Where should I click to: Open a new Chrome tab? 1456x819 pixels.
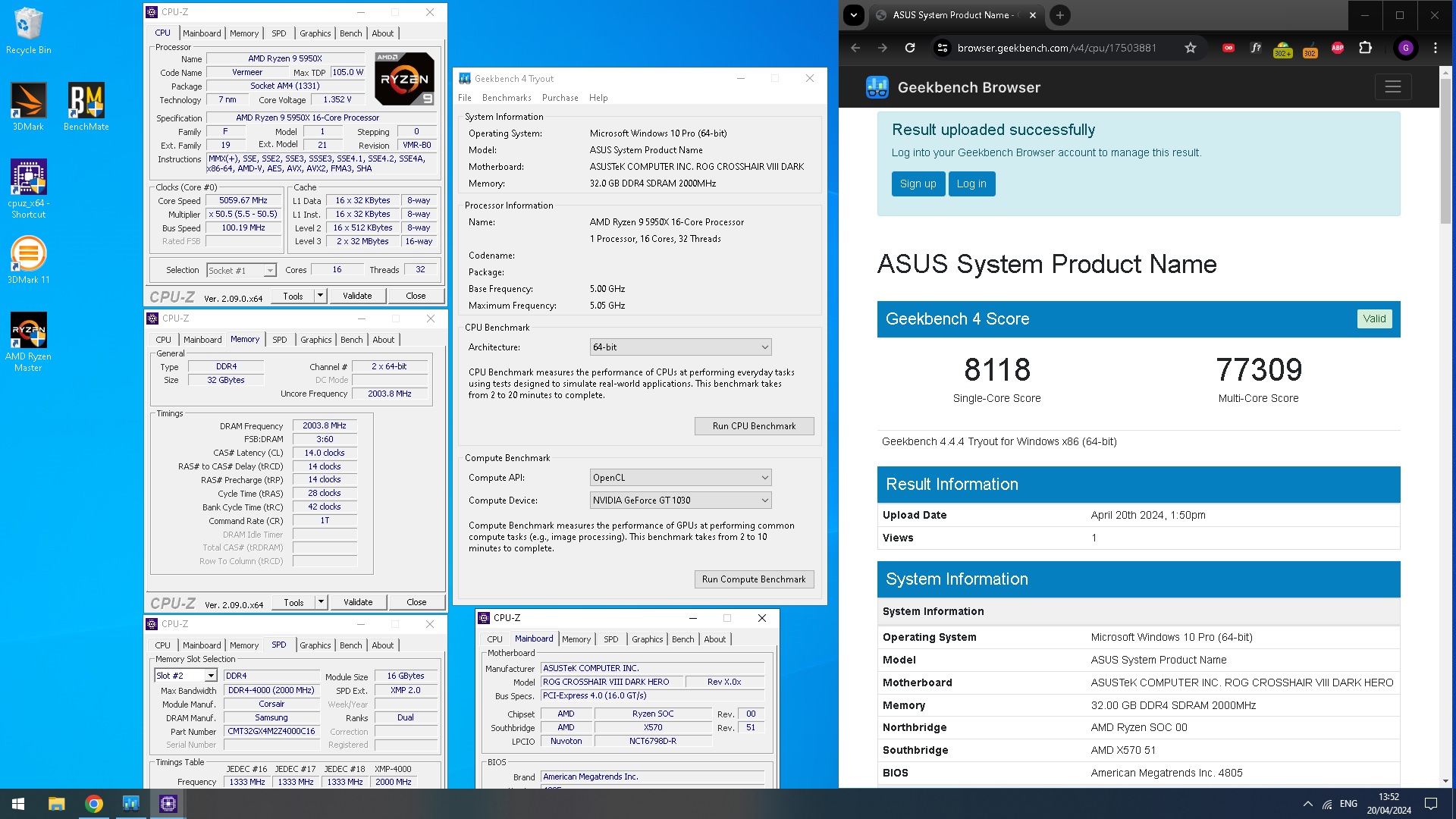[x=1060, y=15]
